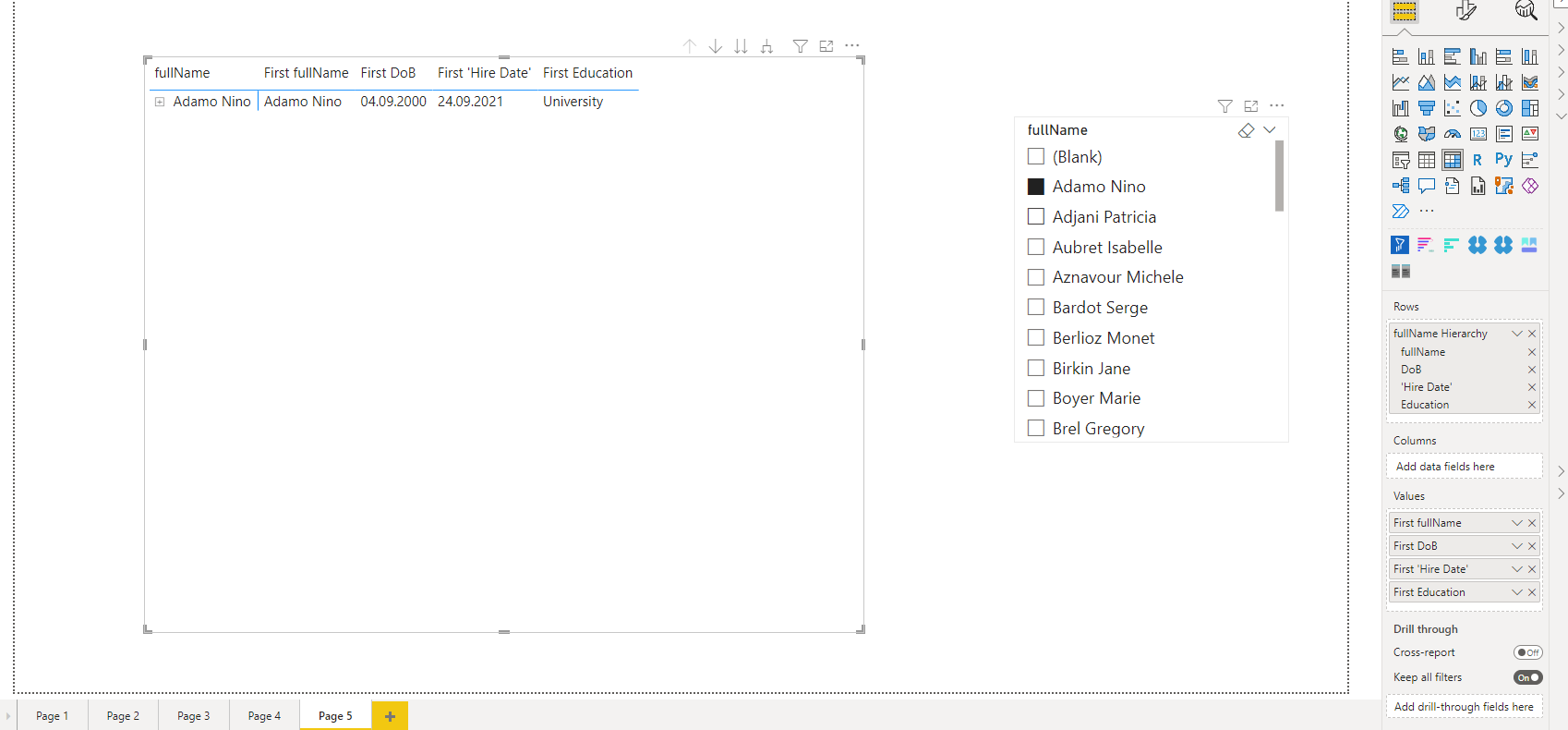Click the slicer vertical scrollbar
This screenshot has height=730, width=1568.
point(1279,176)
